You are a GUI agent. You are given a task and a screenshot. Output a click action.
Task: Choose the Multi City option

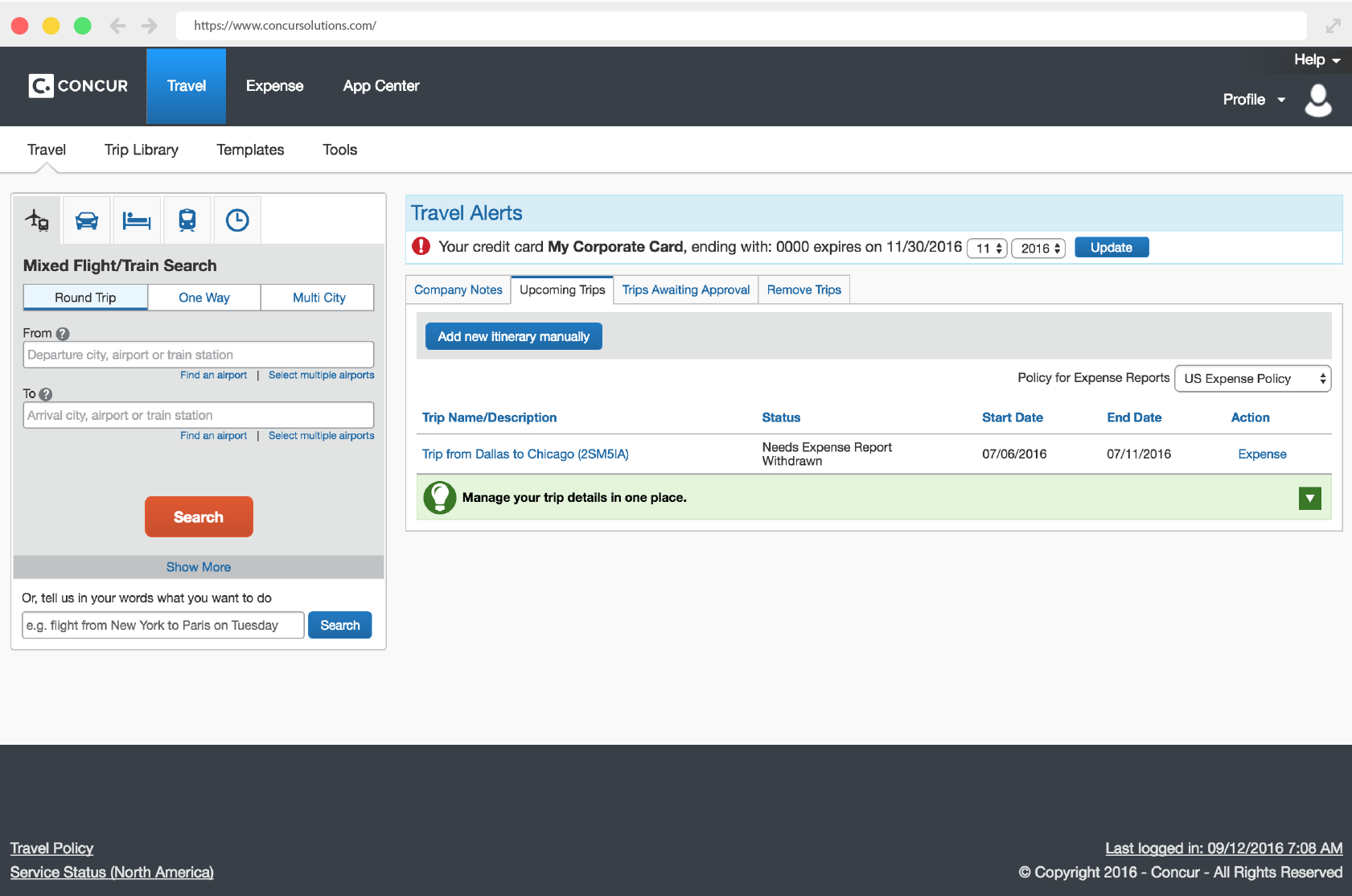click(318, 297)
